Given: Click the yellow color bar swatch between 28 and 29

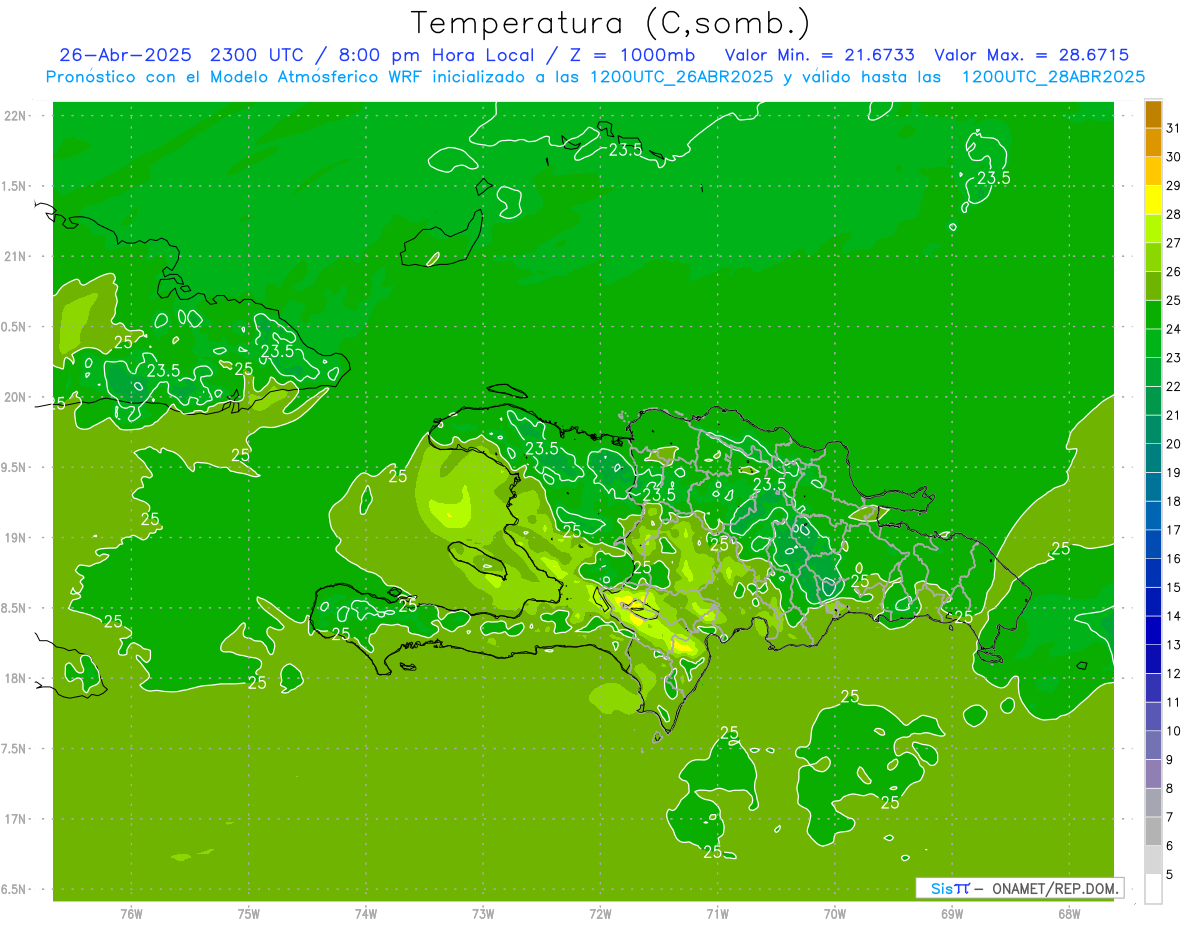Looking at the screenshot, I should [1153, 200].
